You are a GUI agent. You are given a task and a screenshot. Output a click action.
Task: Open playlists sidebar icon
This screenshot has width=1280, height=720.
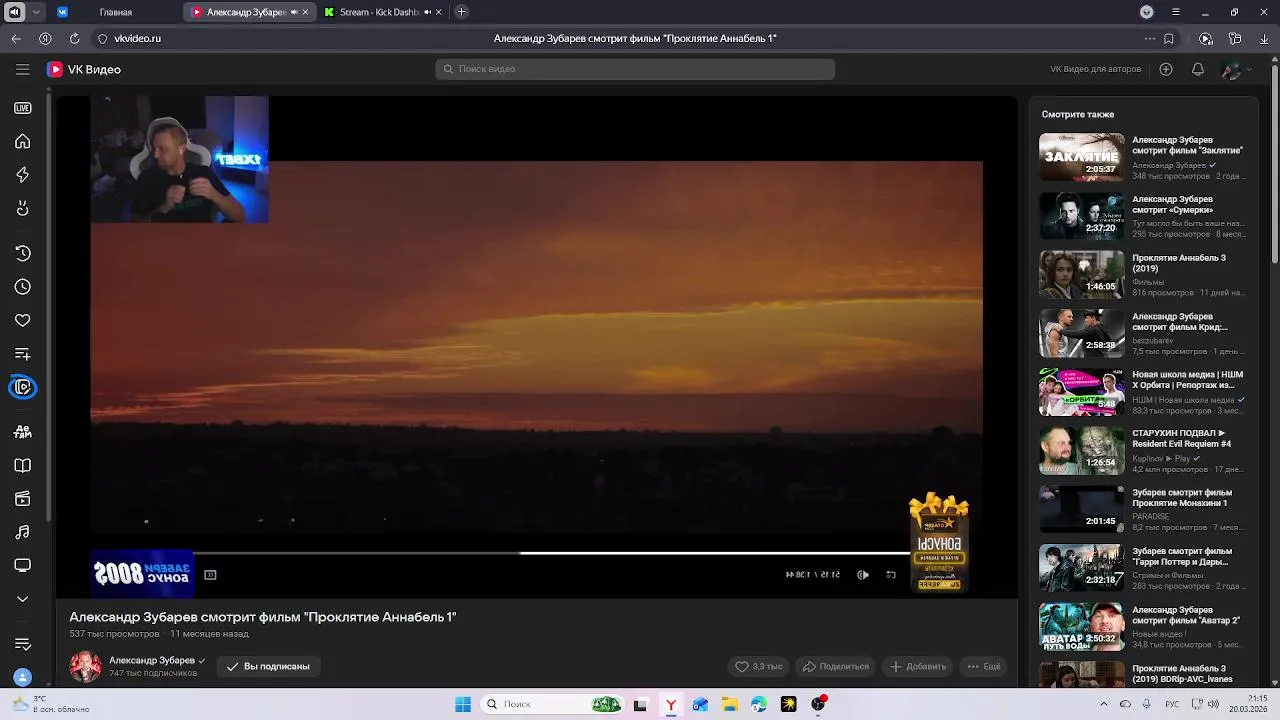click(22, 354)
